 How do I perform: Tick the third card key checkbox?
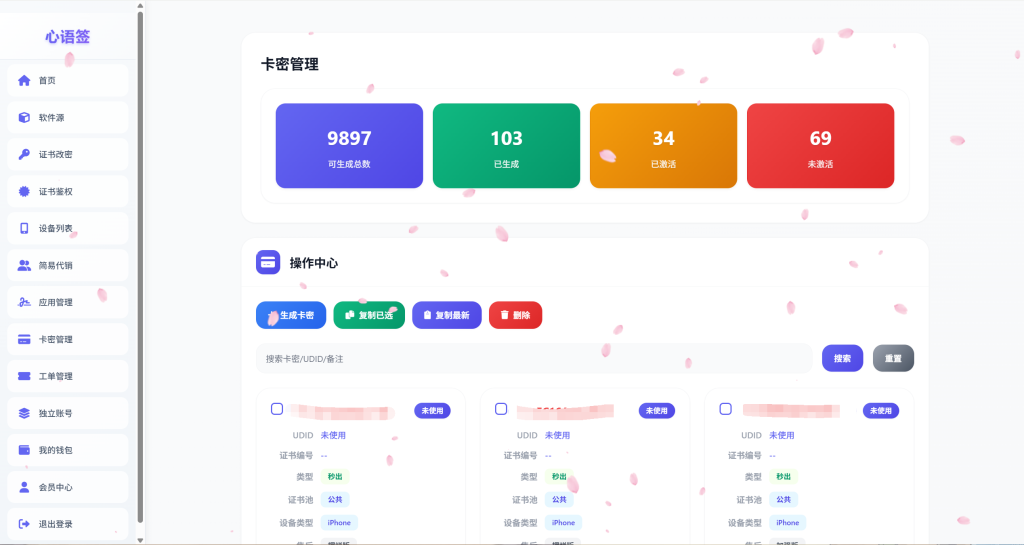tap(726, 409)
